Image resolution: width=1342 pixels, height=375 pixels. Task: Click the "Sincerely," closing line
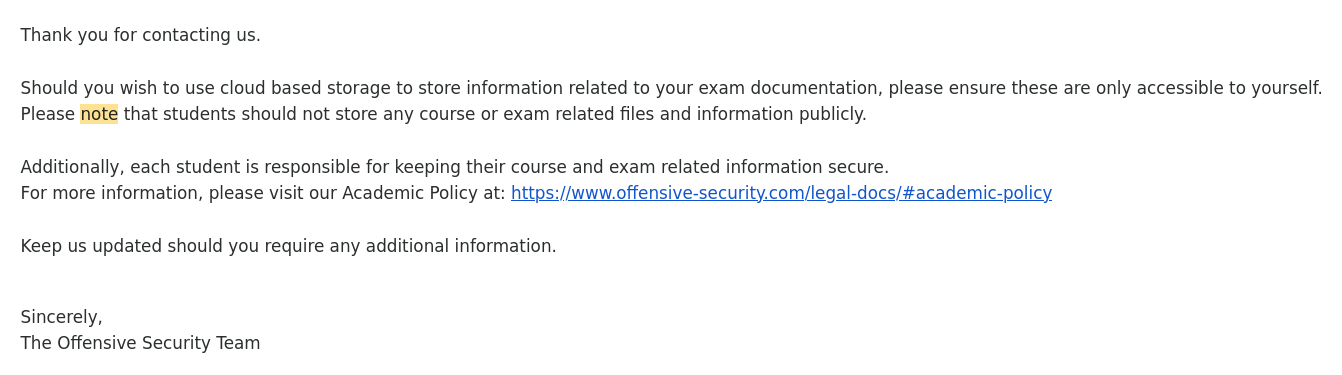[61, 317]
